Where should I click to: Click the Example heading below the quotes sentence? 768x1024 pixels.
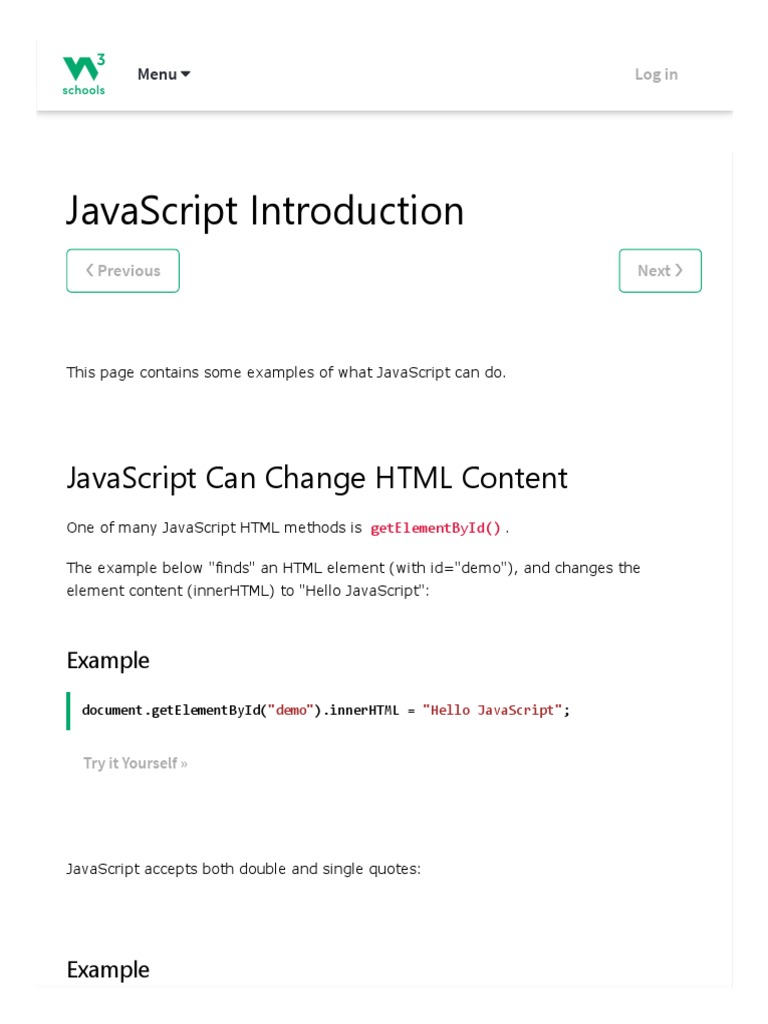click(x=108, y=970)
